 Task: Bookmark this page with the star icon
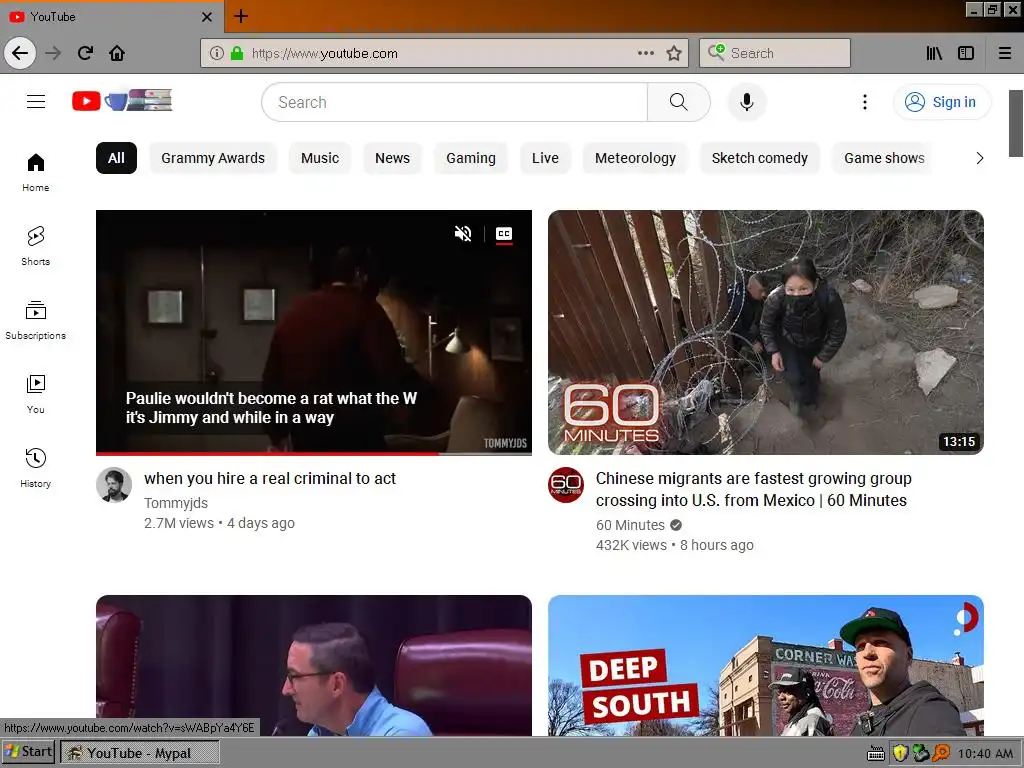pos(674,53)
